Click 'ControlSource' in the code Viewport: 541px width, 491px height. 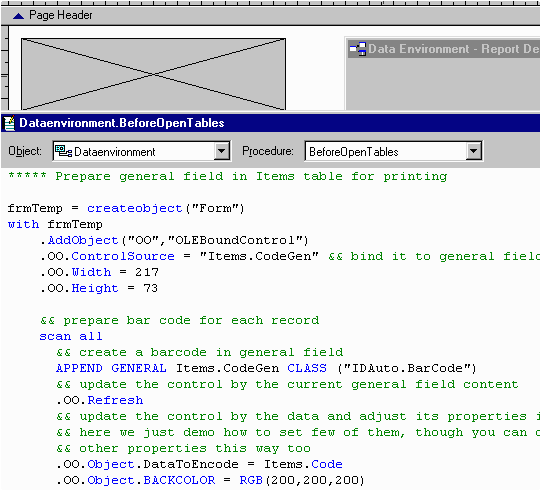pyautogui.click(x=123, y=256)
